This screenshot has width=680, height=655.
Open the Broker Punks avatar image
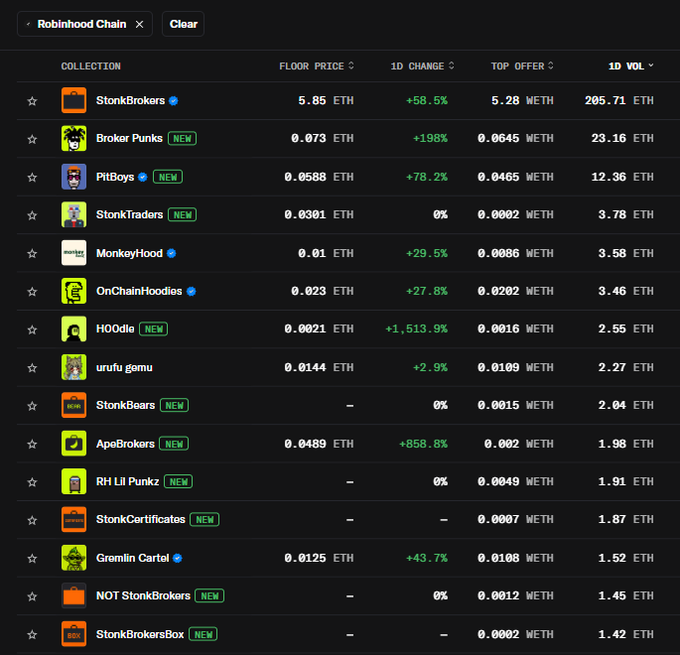click(x=74, y=138)
